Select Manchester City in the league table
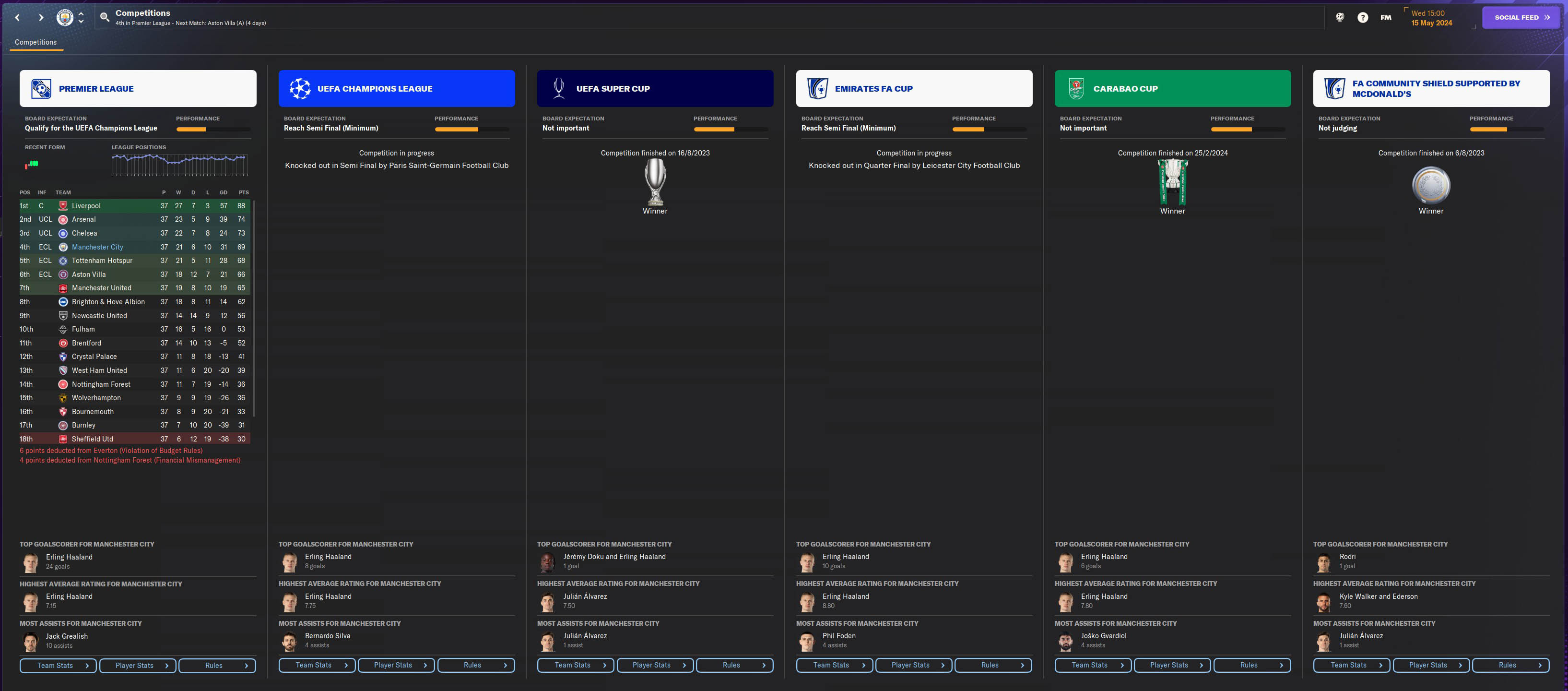The height and width of the screenshot is (691, 1568). click(x=134, y=247)
